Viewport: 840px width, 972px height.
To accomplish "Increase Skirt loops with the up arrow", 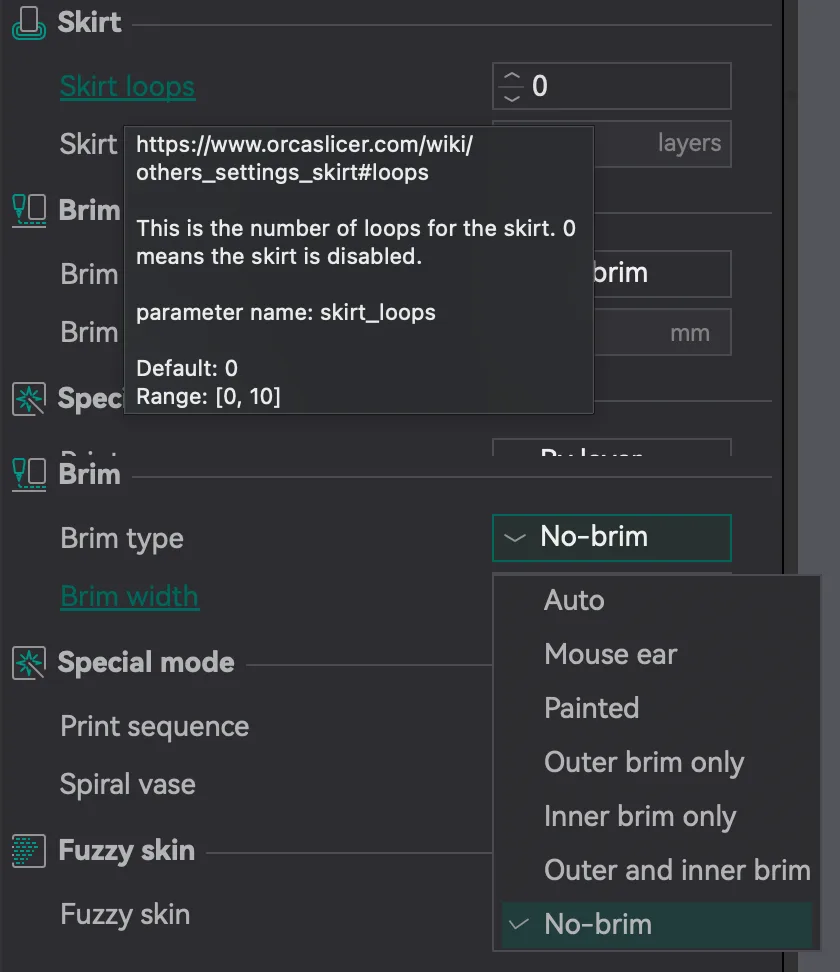I will 512,76.
